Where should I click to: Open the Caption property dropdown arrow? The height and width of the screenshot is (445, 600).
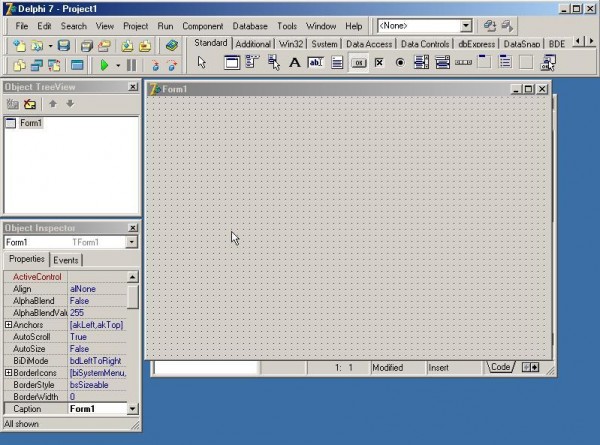point(132,409)
